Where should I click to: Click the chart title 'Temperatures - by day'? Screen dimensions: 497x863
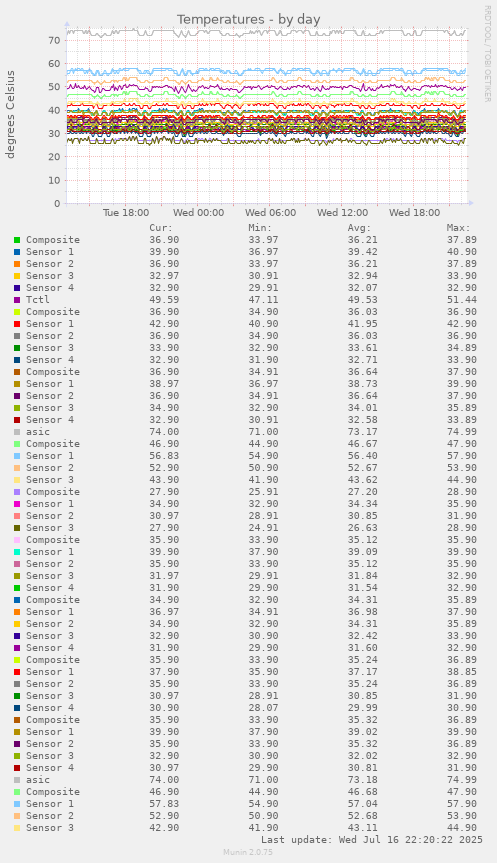click(x=248, y=19)
